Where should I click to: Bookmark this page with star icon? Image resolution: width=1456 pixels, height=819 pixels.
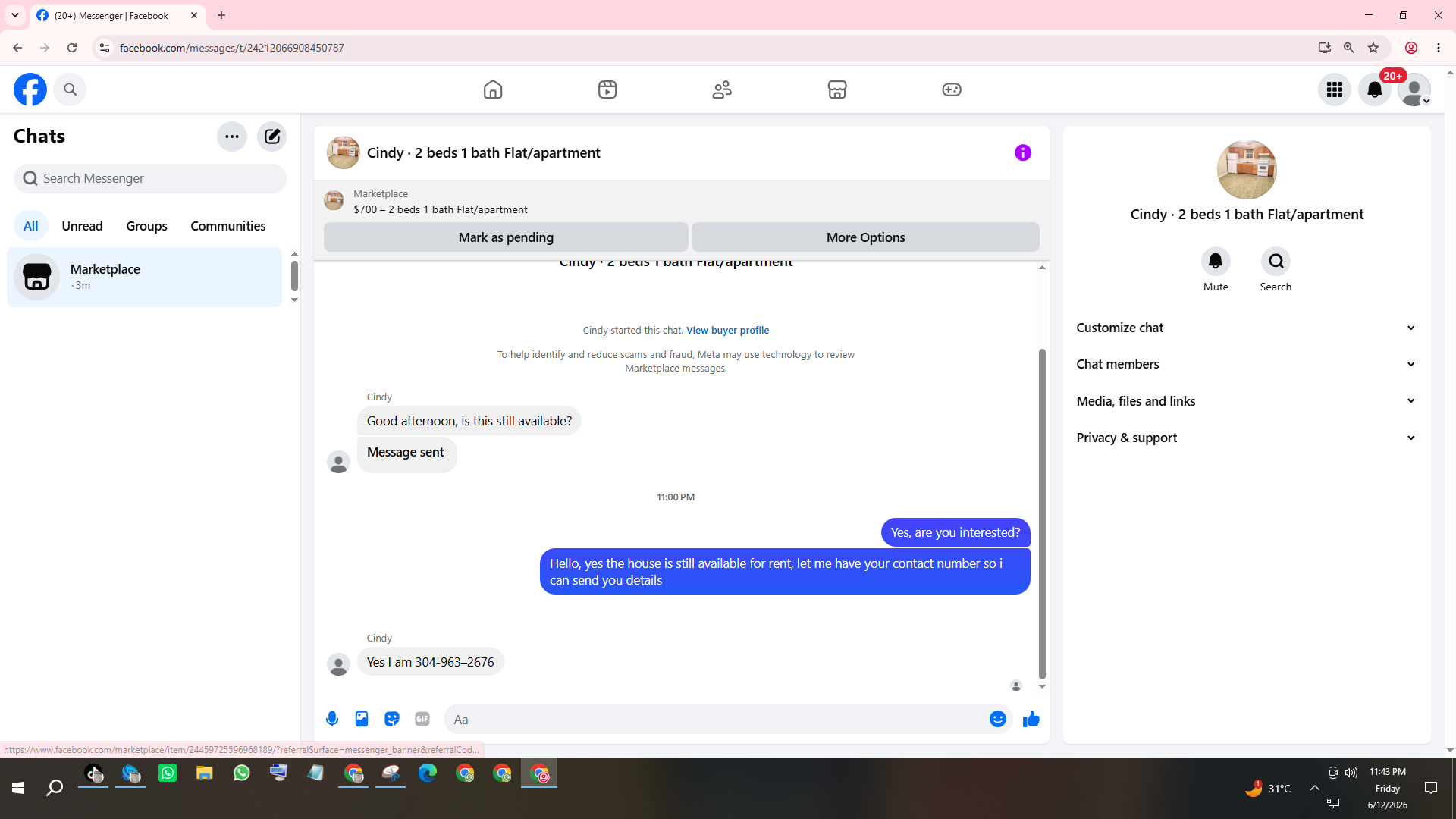(x=1373, y=48)
